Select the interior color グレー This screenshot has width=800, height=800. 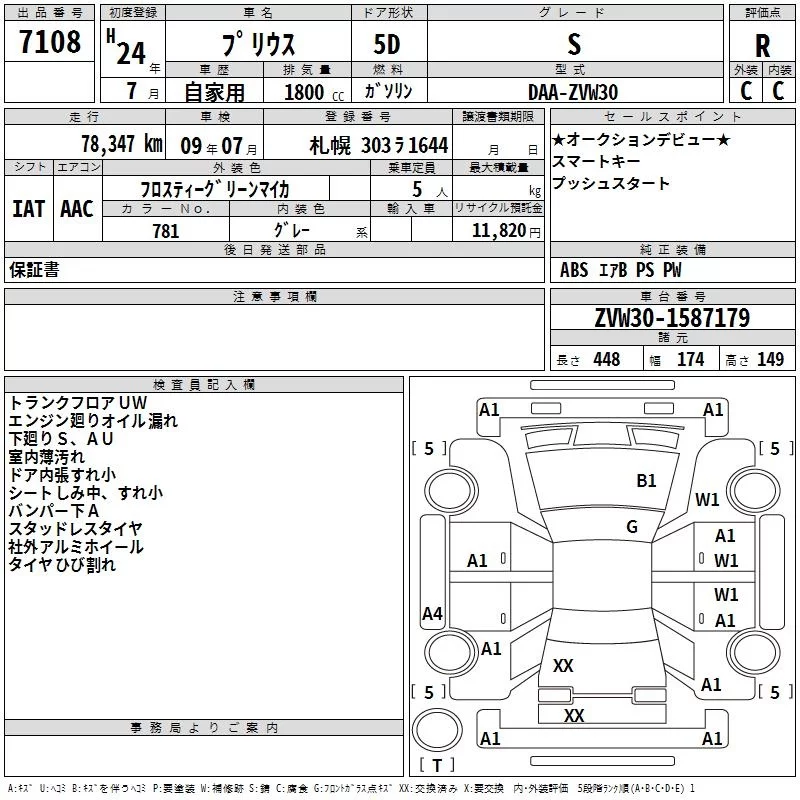pyautogui.click(x=292, y=230)
